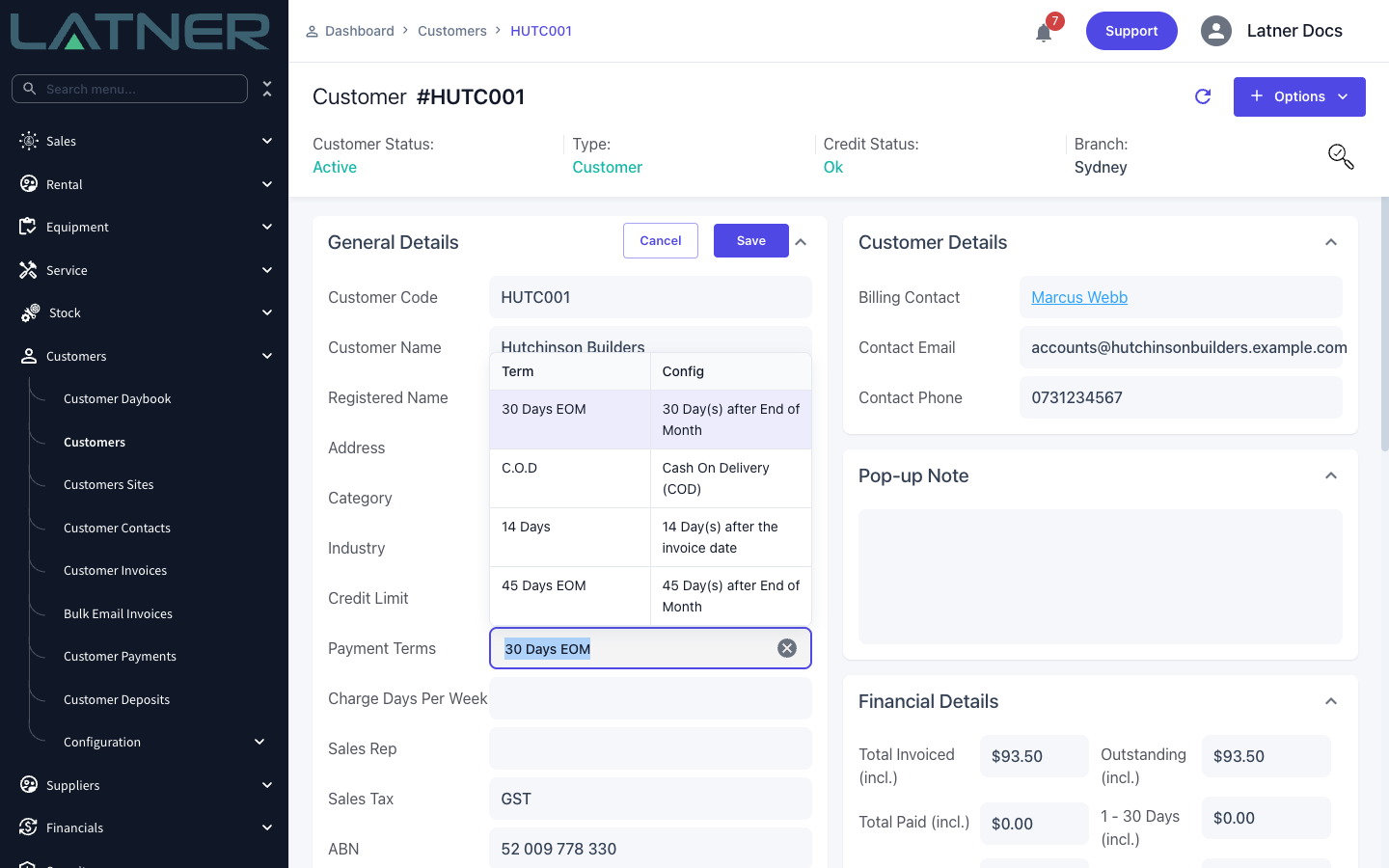1389x868 pixels.
Task: Click the Latner logo
Action: point(140,31)
